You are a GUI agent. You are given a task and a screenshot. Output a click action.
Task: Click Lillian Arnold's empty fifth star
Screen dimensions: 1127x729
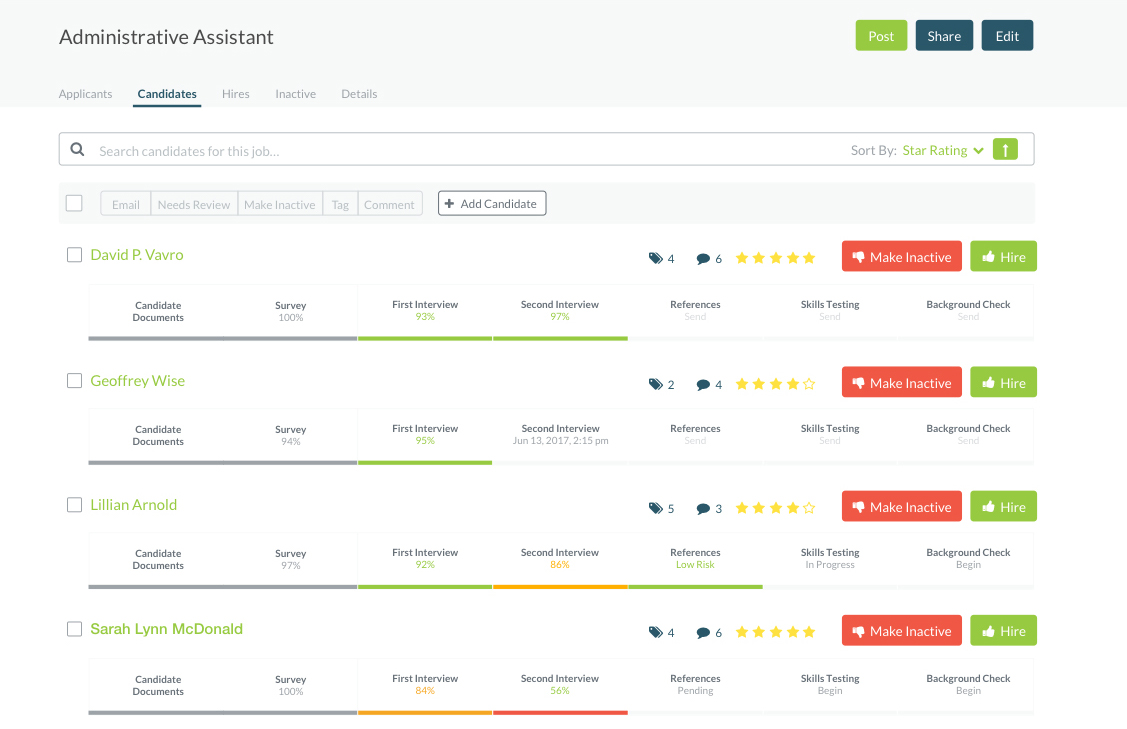[809, 508]
